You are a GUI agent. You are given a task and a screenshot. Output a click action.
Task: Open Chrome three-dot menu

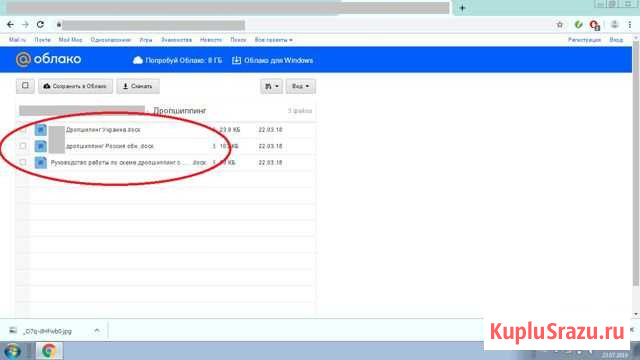click(630, 25)
